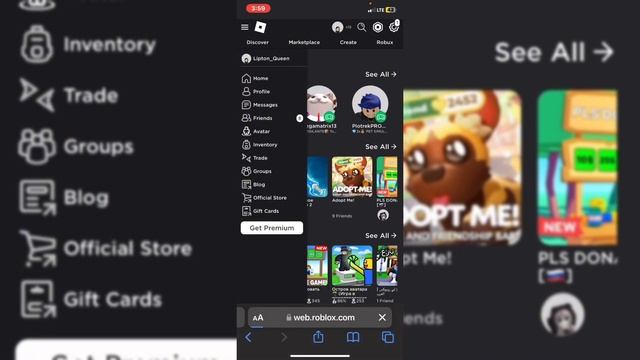
Task: Tap green chat icon on rgamatrix13 avatar
Action: coord(329,117)
